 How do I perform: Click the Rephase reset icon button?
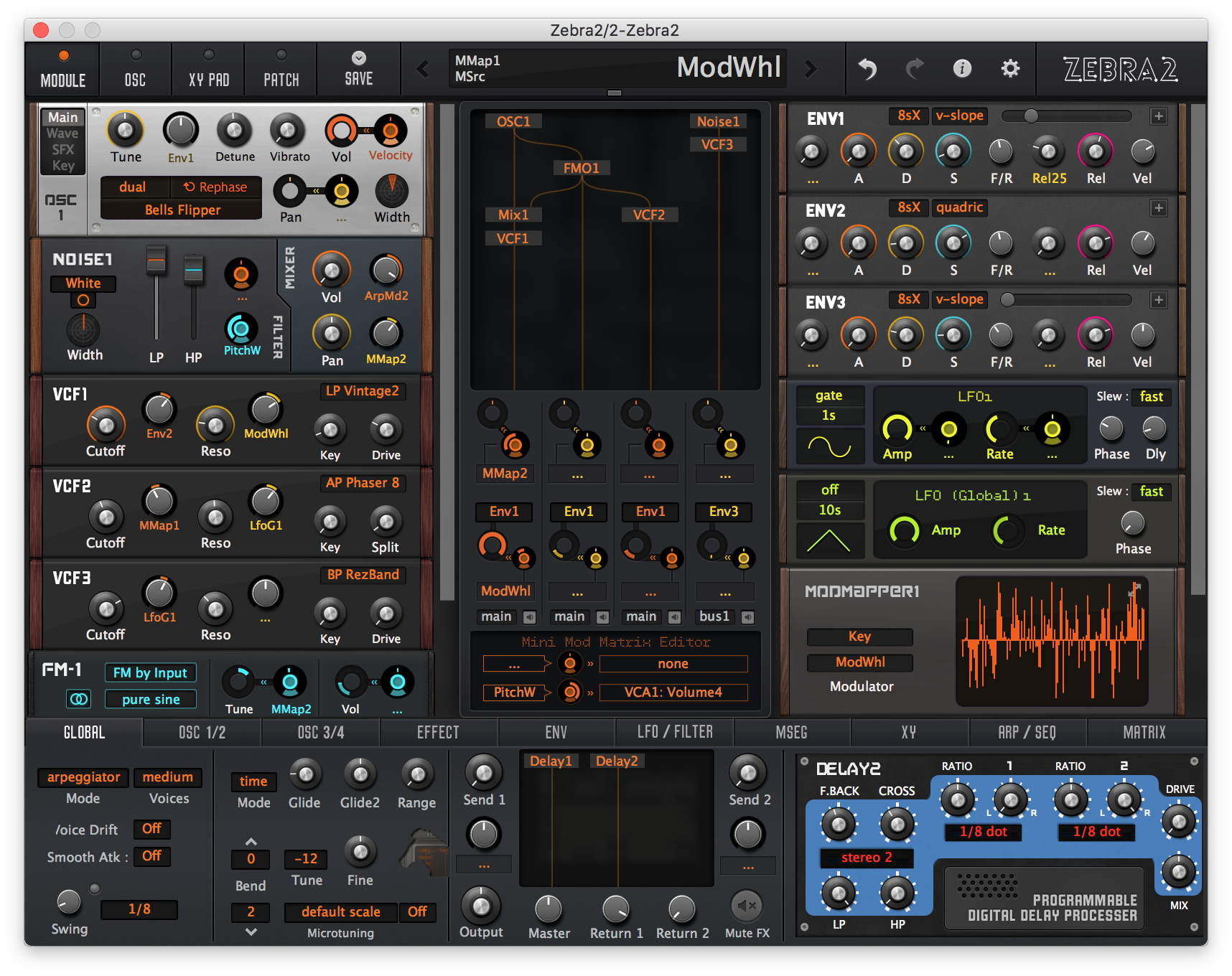216,187
